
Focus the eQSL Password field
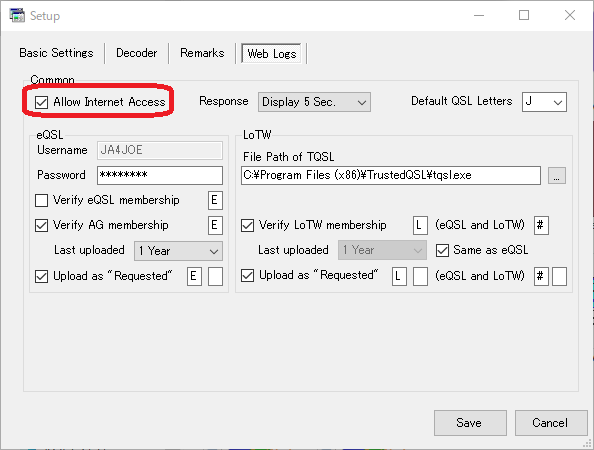(x=160, y=175)
